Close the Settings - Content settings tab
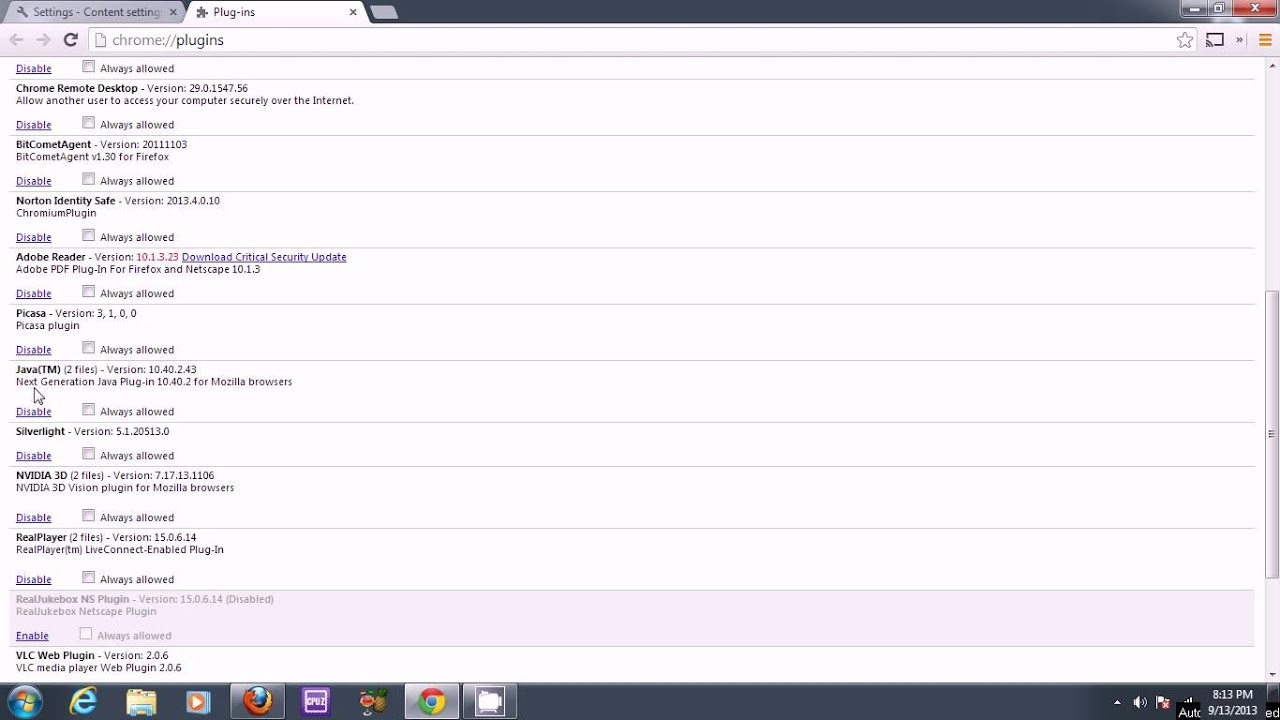 172,12
